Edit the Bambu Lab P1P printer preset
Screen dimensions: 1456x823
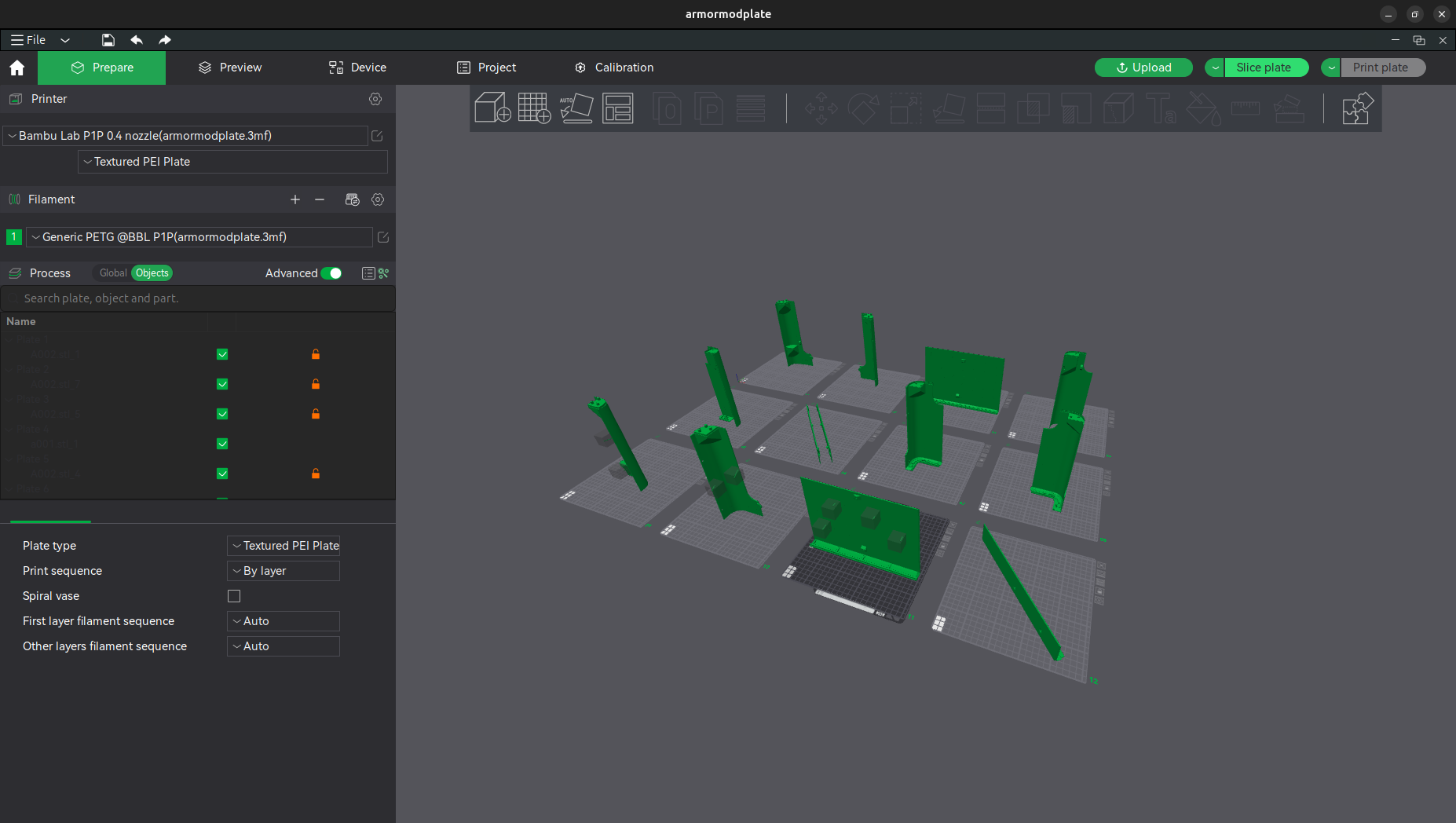tap(377, 136)
